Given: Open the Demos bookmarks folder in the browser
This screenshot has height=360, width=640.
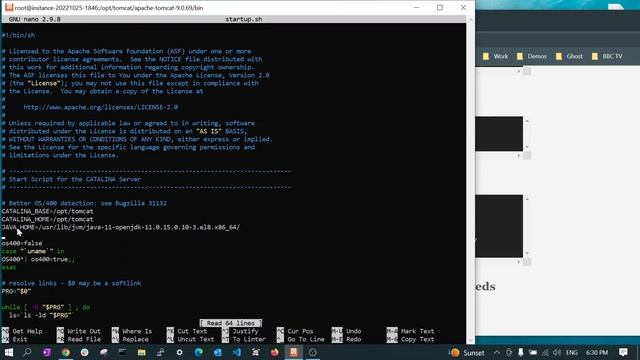Looking at the screenshot, I should point(531,56).
